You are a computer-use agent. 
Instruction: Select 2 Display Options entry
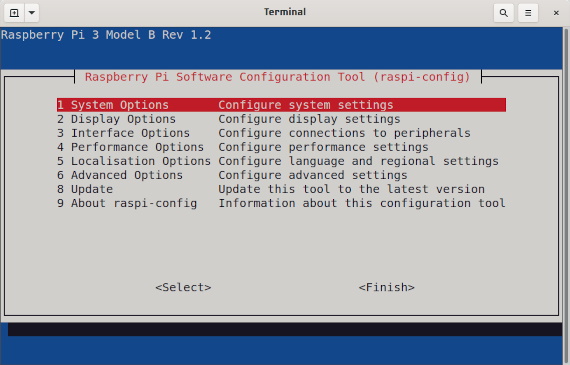[281, 119]
